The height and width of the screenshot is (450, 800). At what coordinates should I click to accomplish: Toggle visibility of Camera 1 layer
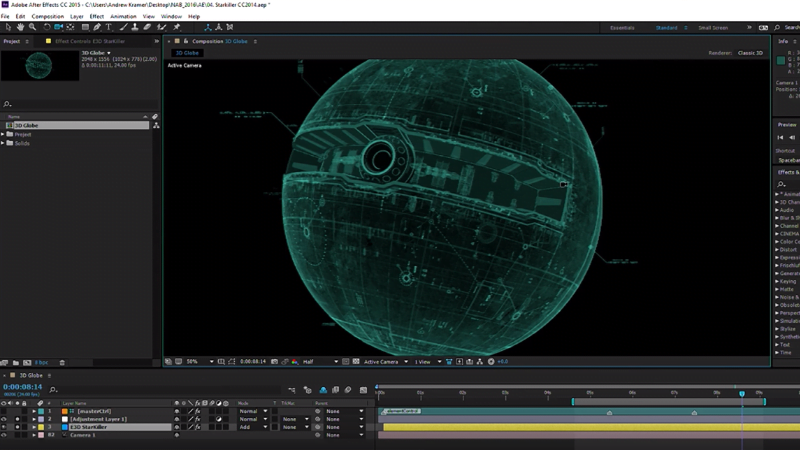5,435
